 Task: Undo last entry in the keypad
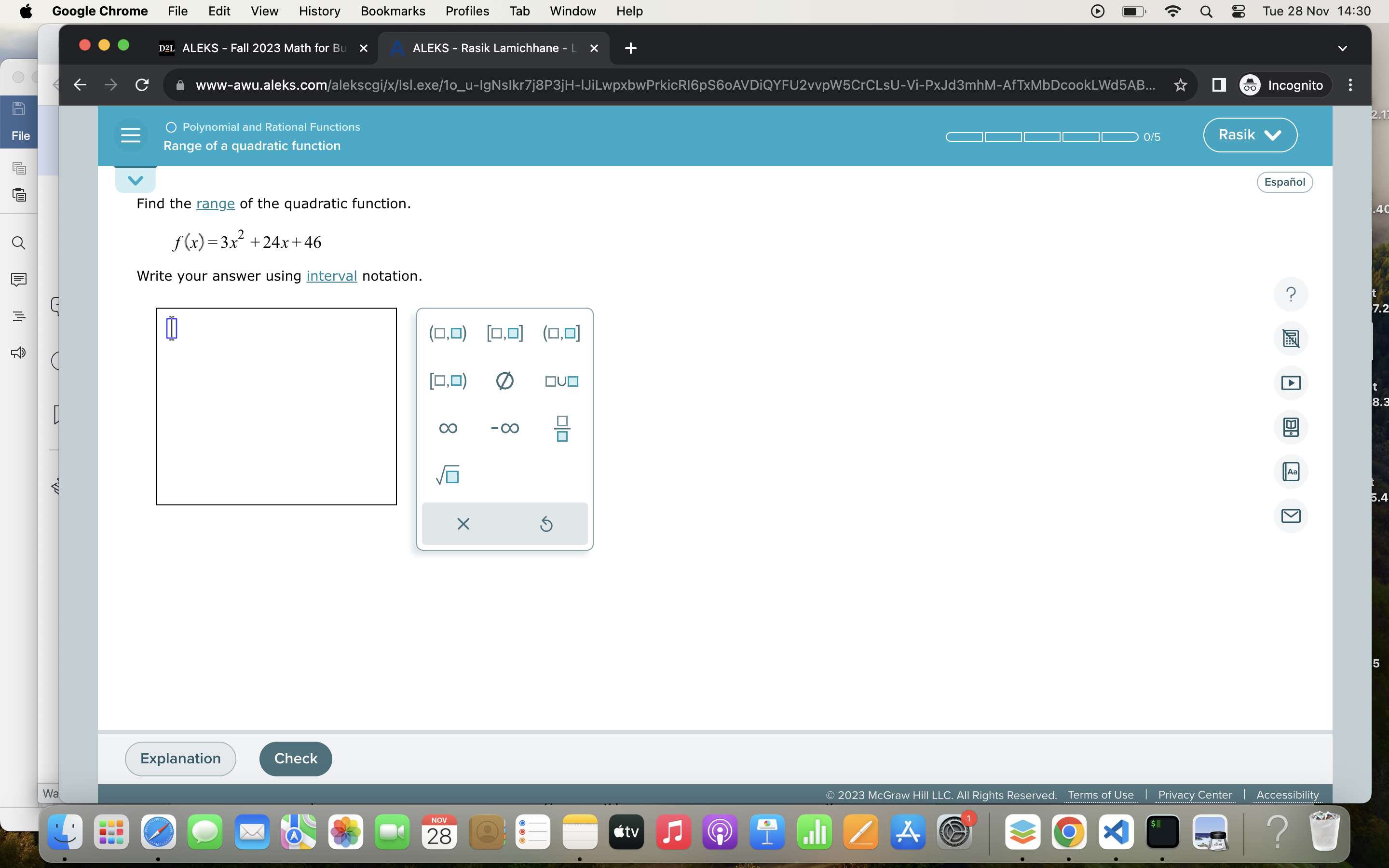(x=546, y=524)
